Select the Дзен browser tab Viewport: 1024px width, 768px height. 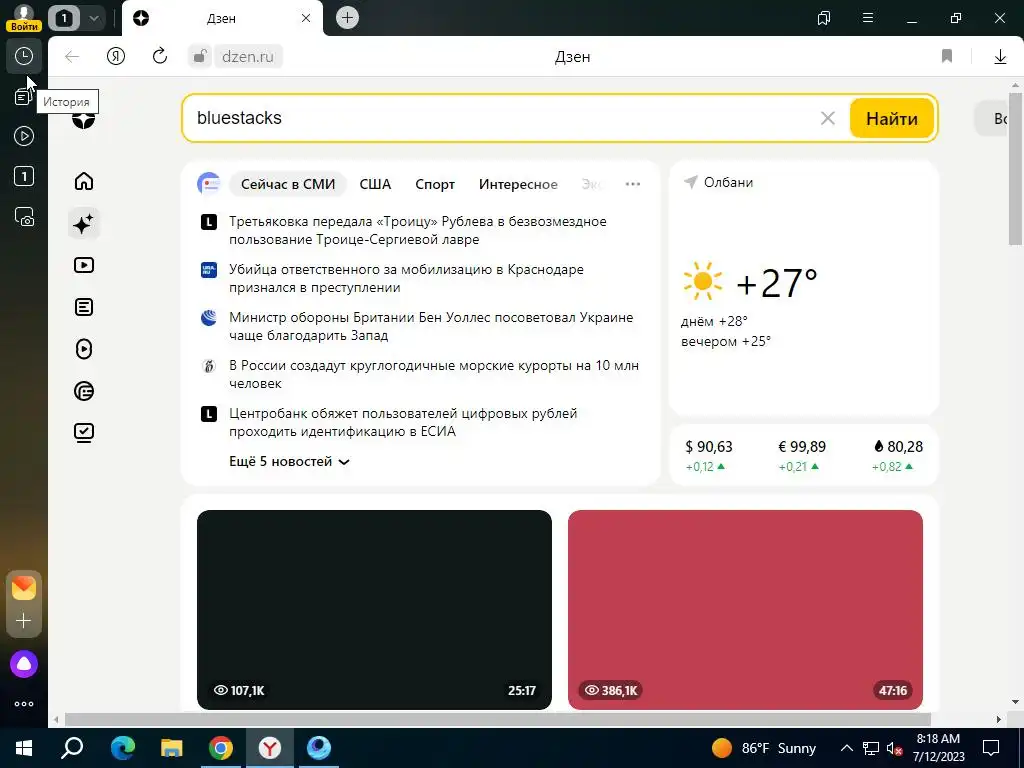click(221, 18)
